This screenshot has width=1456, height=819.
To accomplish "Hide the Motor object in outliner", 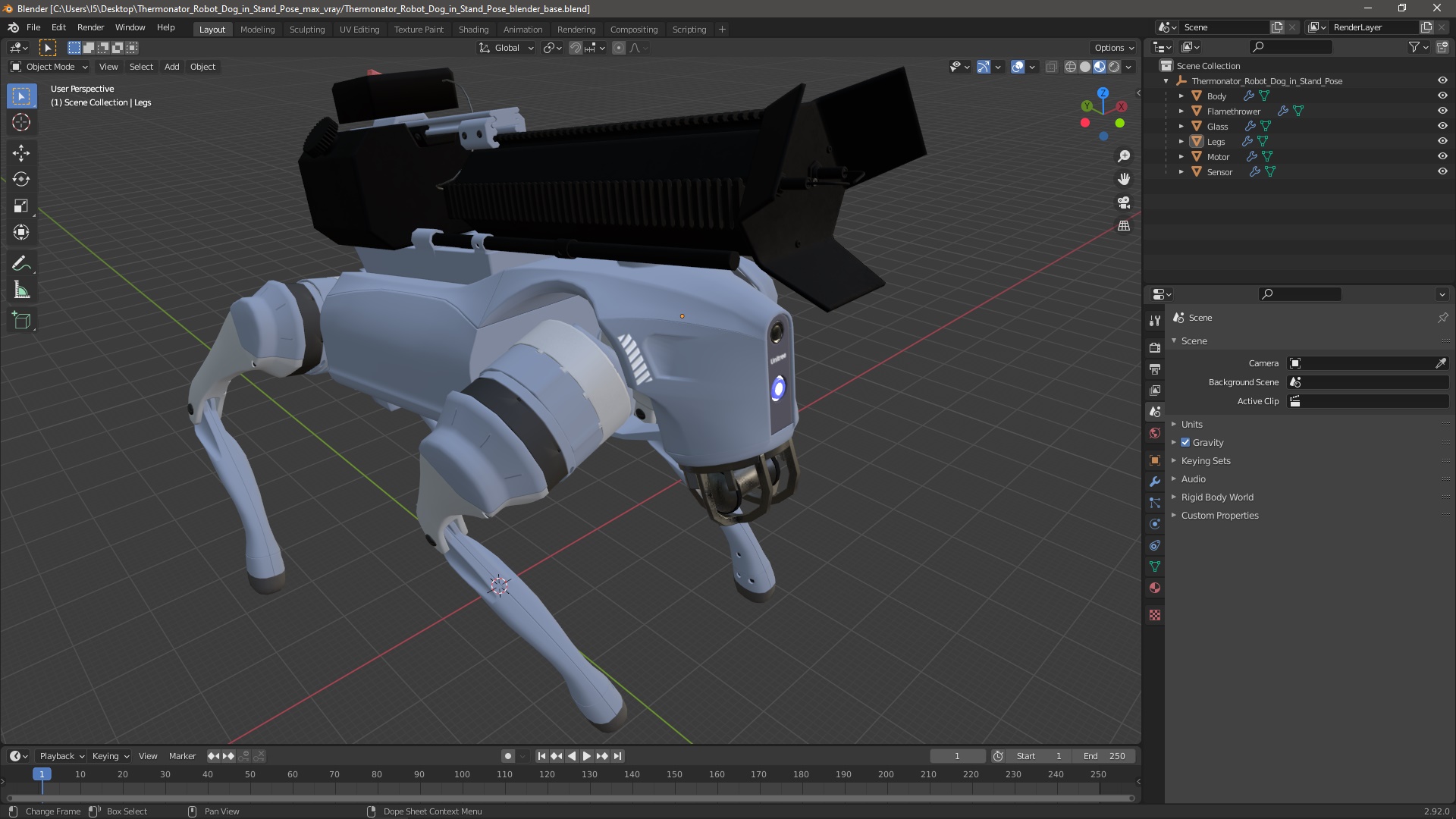I will (1442, 156).
